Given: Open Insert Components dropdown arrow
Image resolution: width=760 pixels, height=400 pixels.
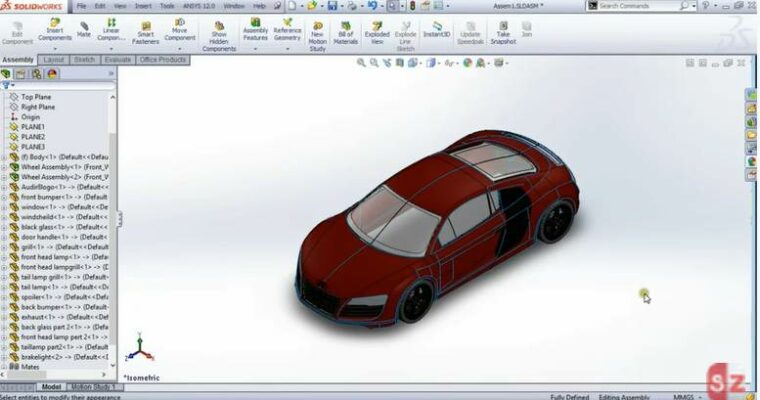Looking at the screenshot, I should coord(55,48).
